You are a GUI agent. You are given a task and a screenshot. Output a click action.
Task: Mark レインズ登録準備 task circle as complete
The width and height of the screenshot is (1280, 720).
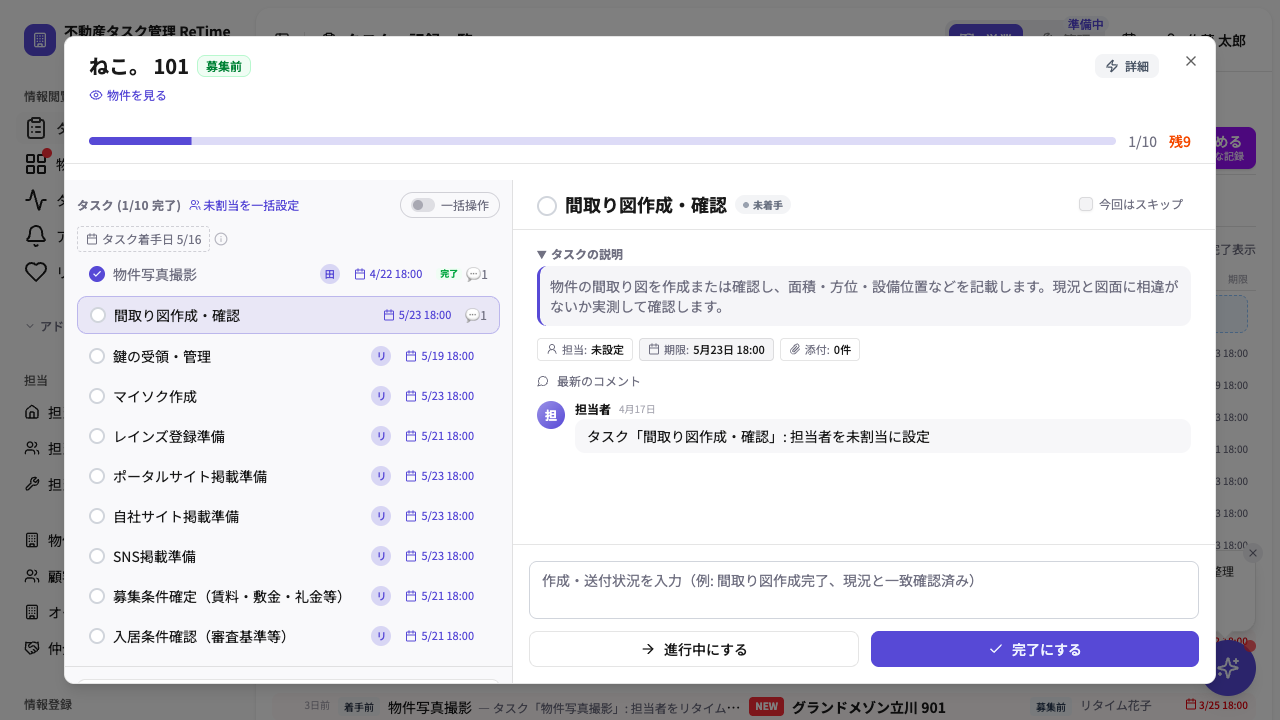click(x=97, y=436)
